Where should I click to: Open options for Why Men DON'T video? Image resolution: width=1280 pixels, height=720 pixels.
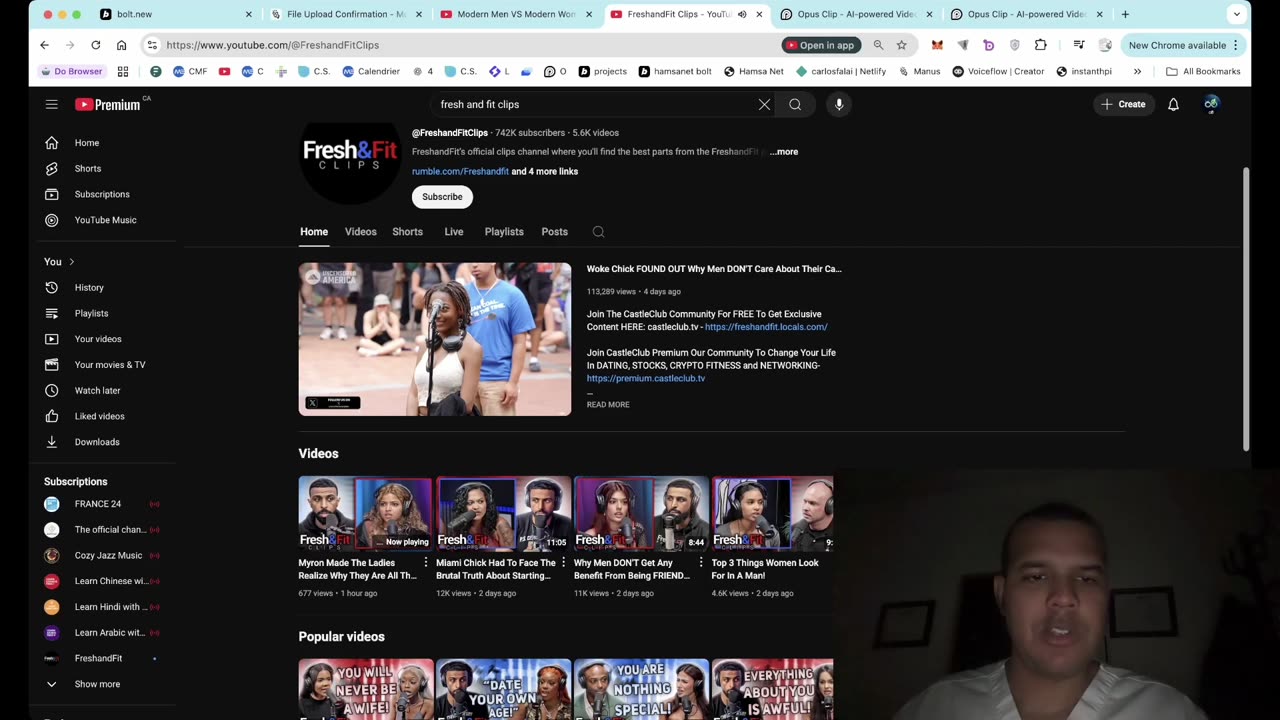[701, 563]
